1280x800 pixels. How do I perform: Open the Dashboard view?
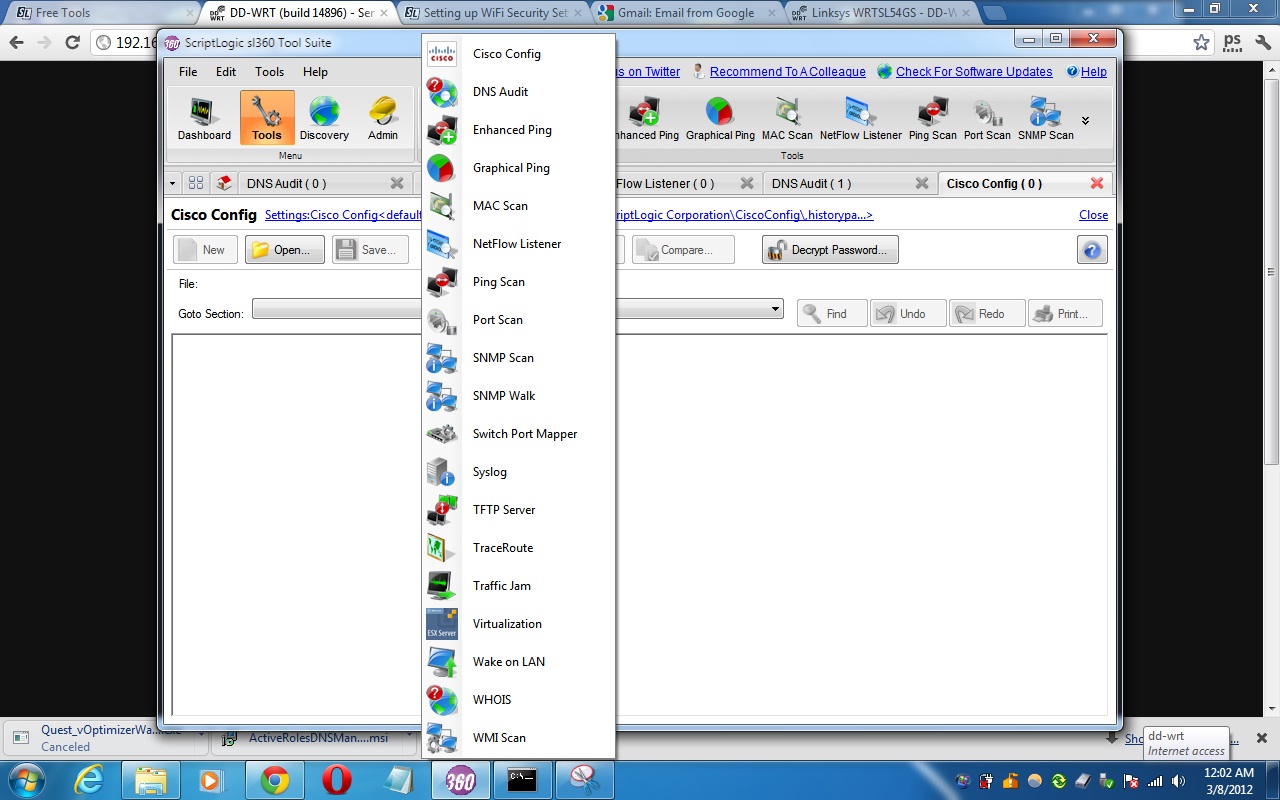click(203, 117)
